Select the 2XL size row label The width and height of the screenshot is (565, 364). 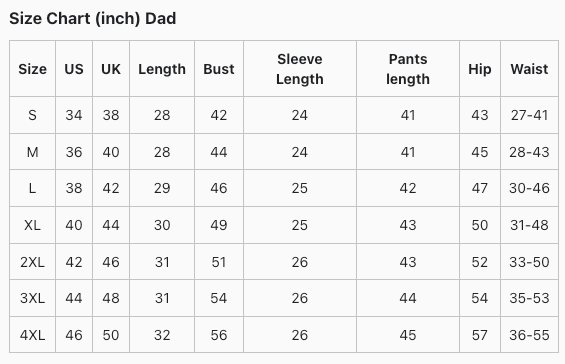(x=32, y=262)
